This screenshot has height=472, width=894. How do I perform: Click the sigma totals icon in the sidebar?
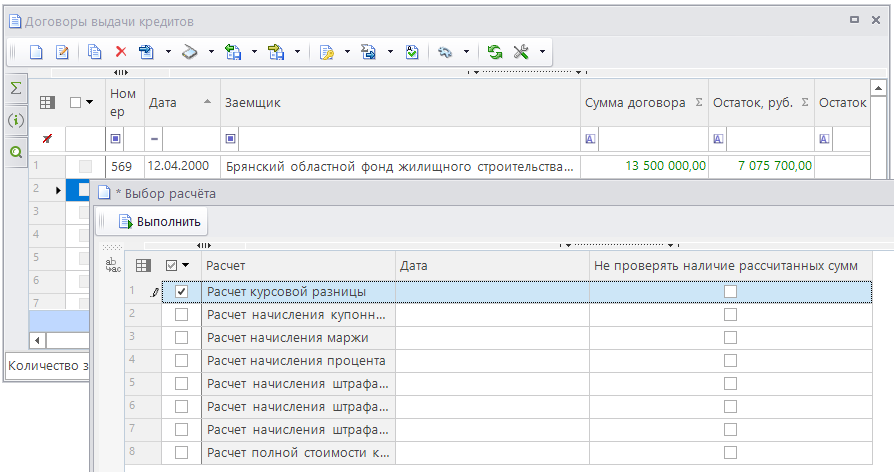point(16,89)
